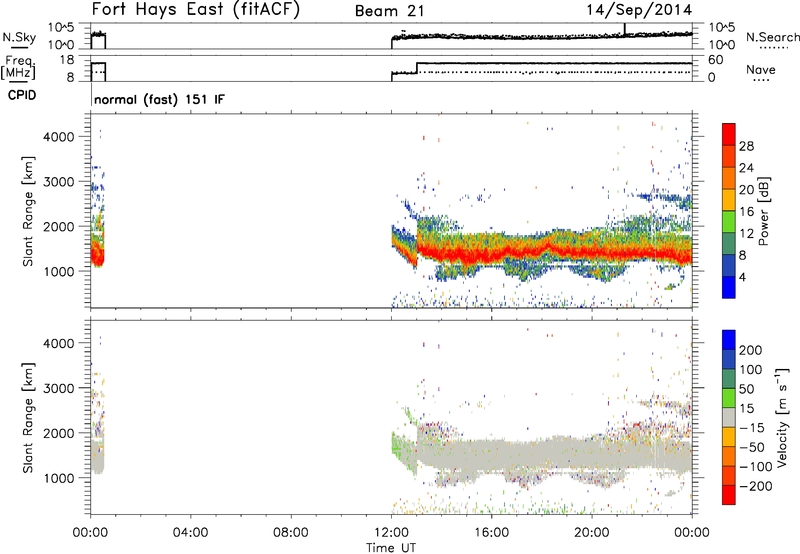800x554 pixels.
Task: Click the 'Slant Range [km]' label of power panel
Action: (x=28, y=211)
